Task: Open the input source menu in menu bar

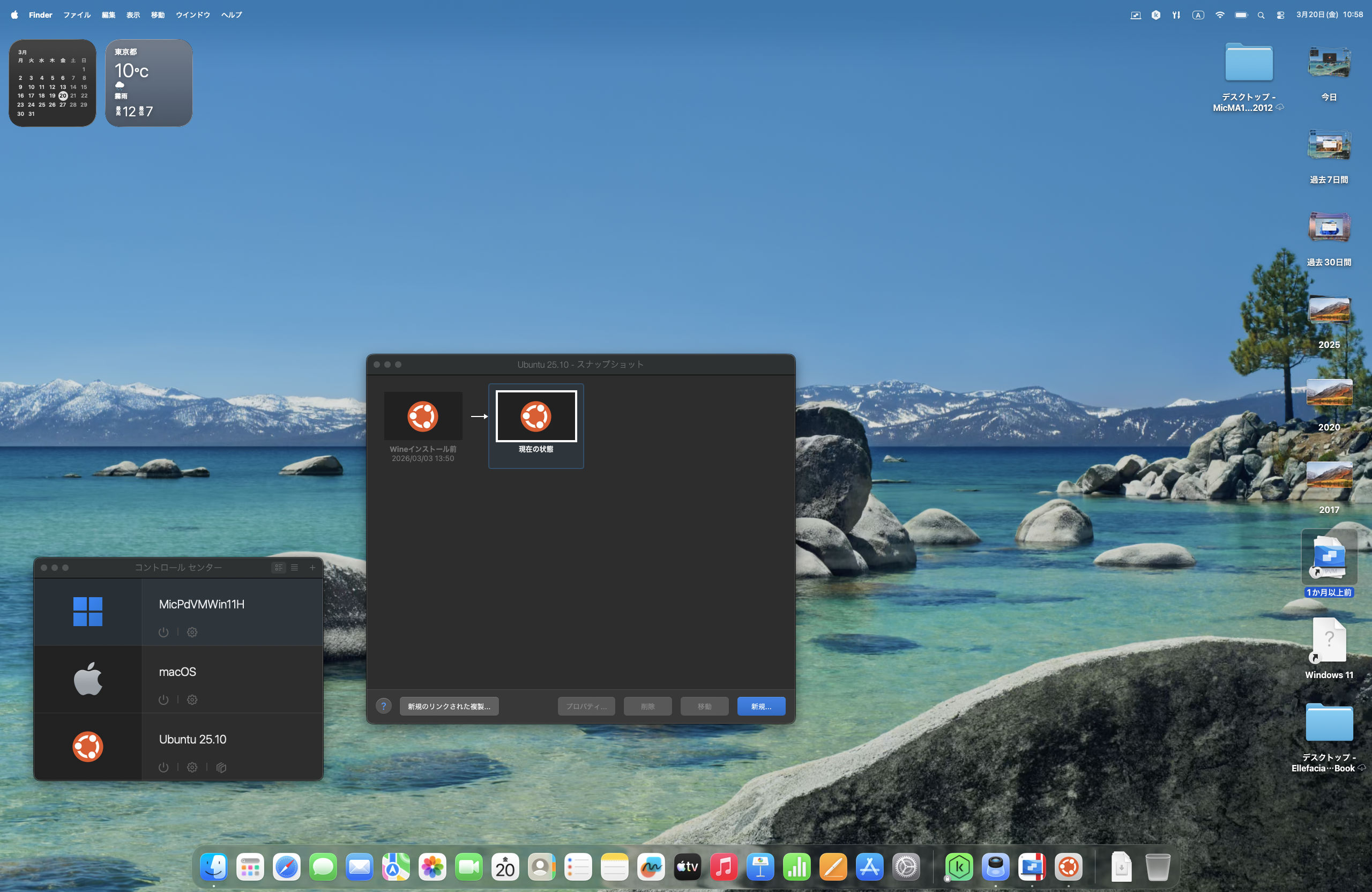Action: [1198, 15]
